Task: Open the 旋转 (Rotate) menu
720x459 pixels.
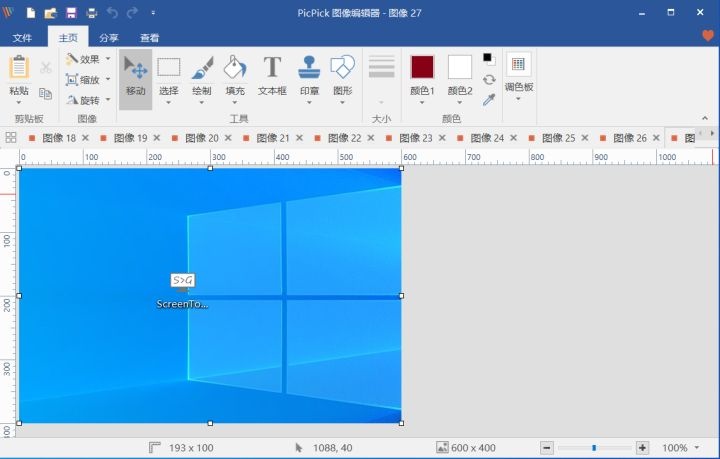Action: 88,100
